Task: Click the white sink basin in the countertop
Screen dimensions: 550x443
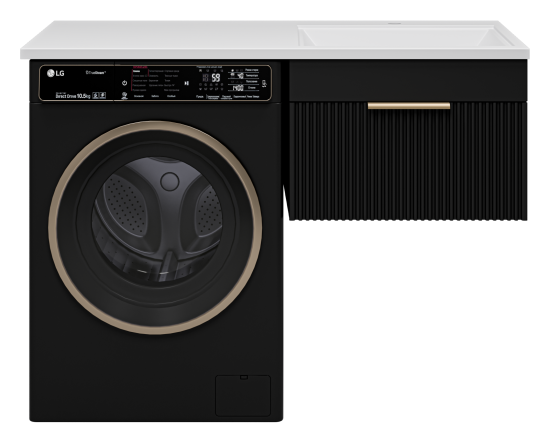Action: click(403, 36)
